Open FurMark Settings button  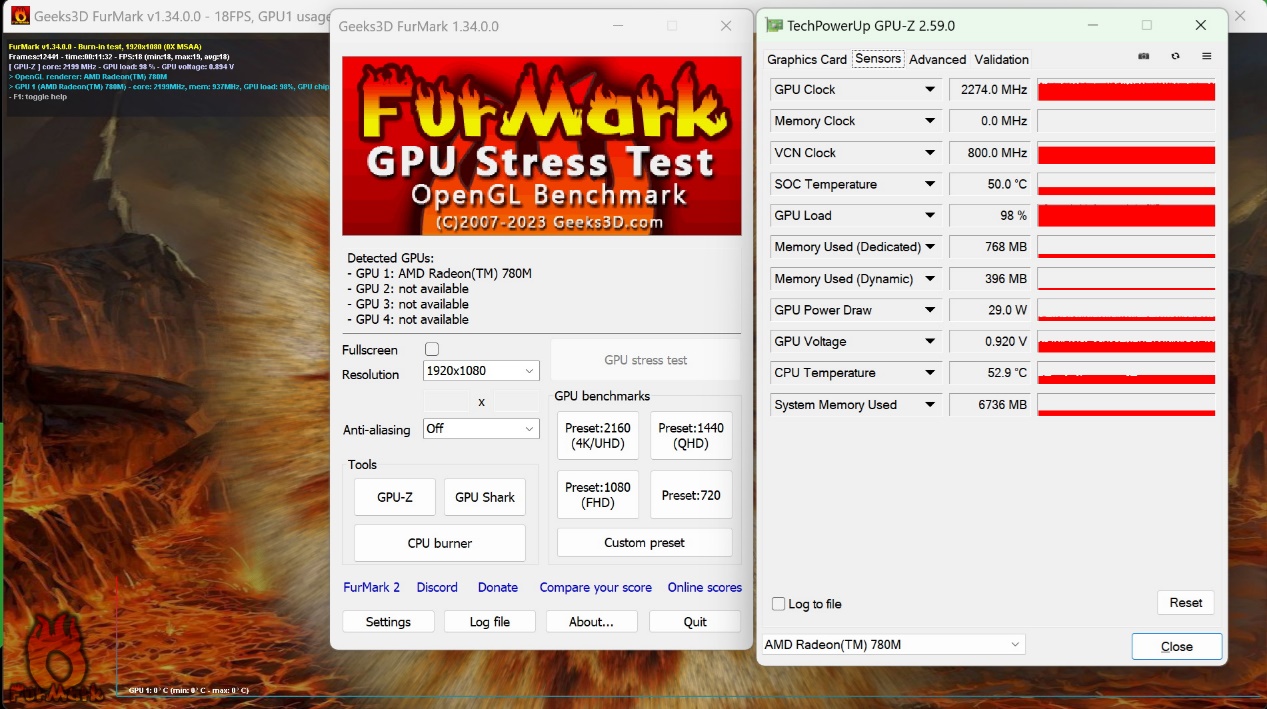[x=388, y=622]
